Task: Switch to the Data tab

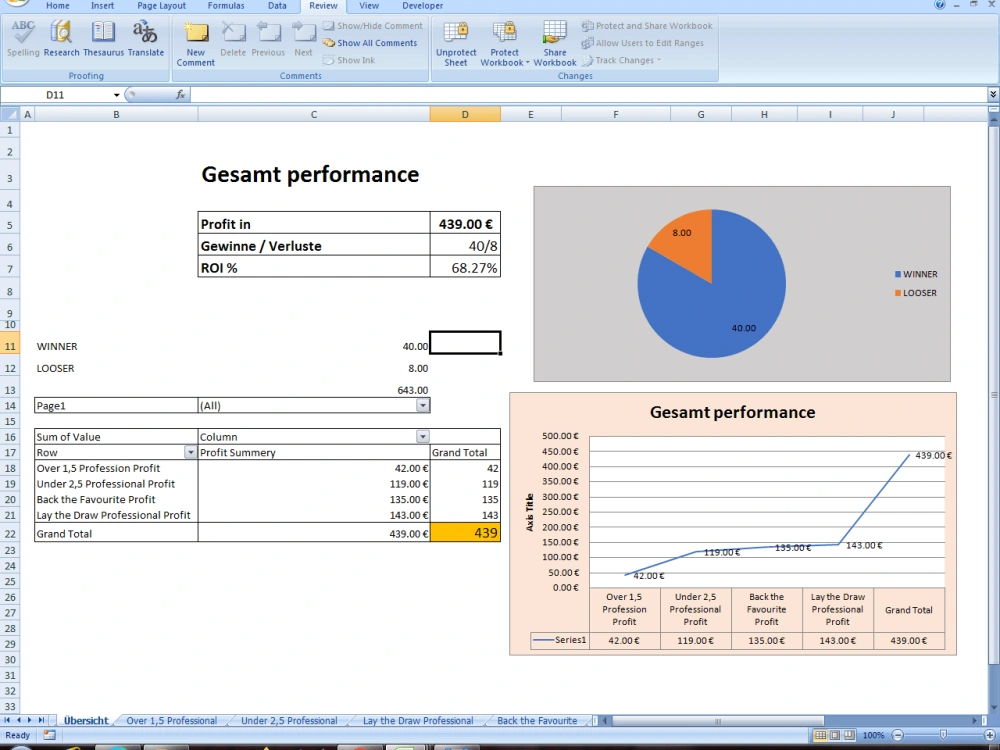Action: click(x=277, y=6)
